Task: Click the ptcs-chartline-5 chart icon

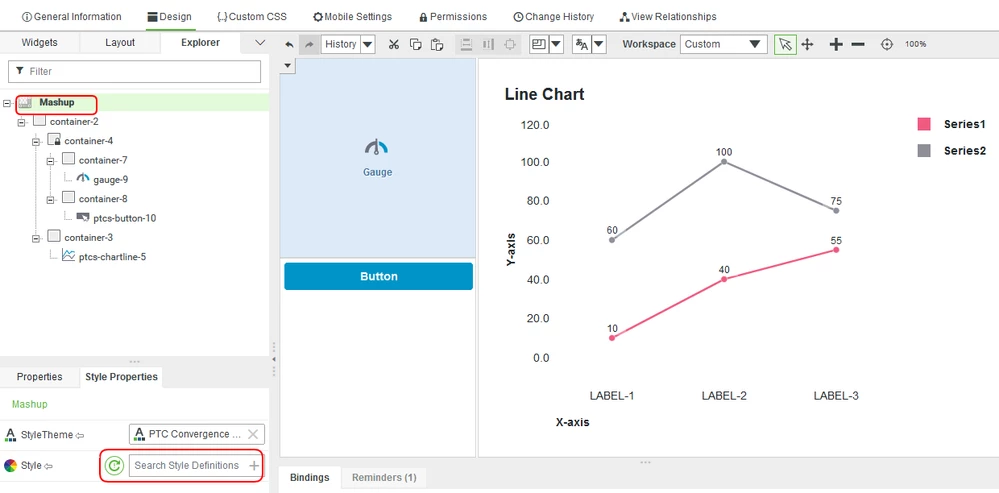Action: [x=68, y=256]
